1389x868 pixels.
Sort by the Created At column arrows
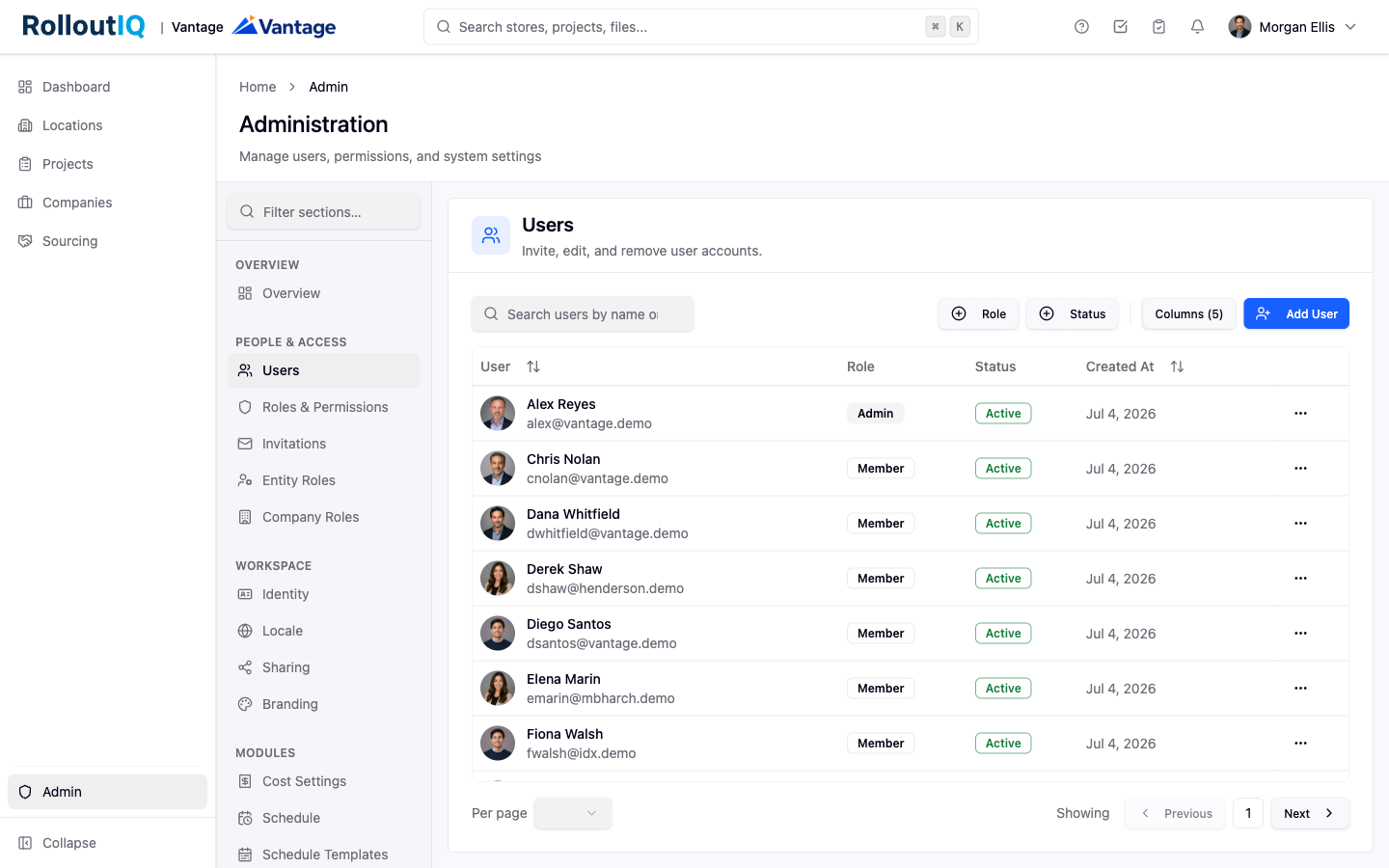pos(1177,366)
